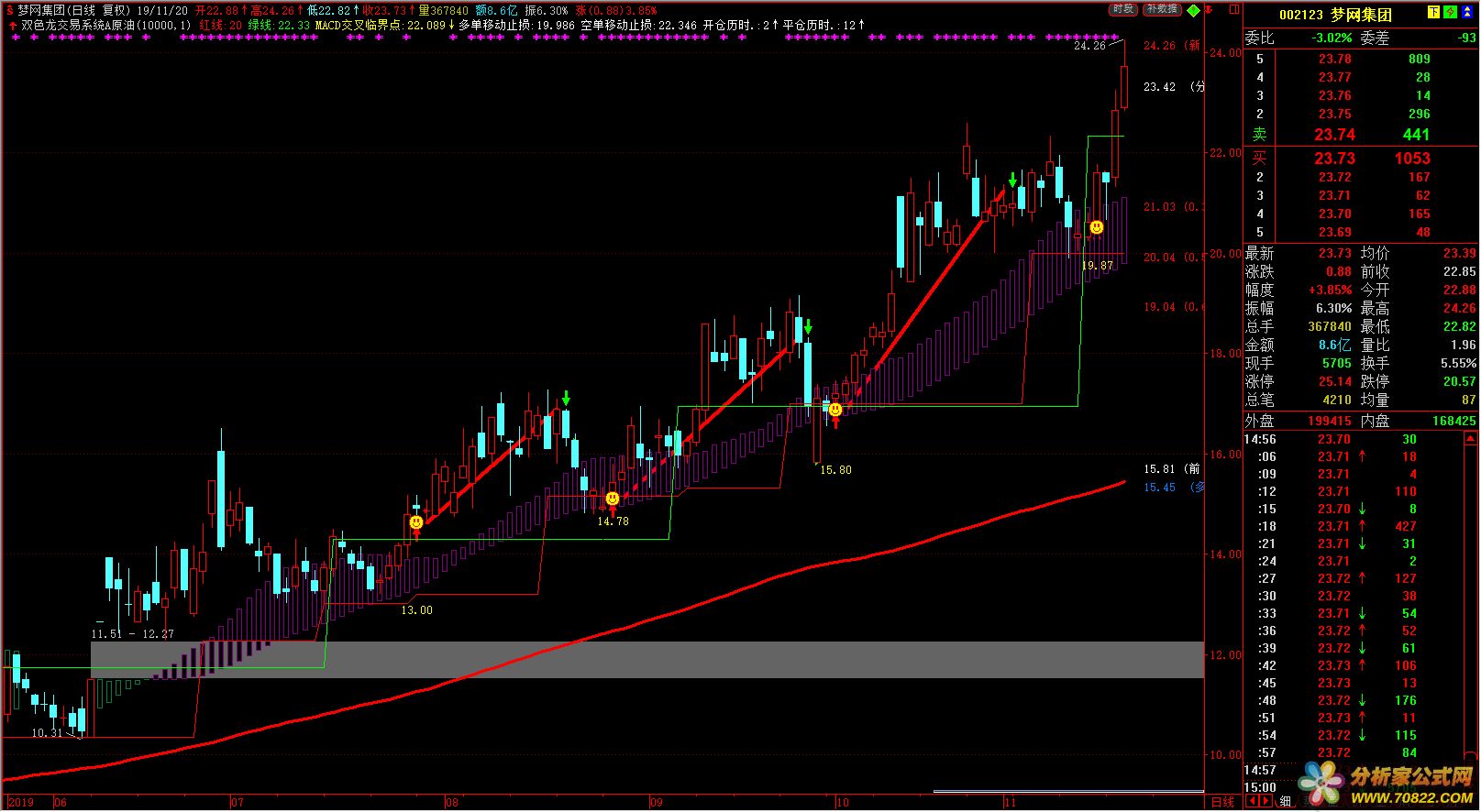The height and width of the screenshot is (812, 1481).
Task: Click the 梦网集团(日线 复权) chart title
Action: coord(75,10)
